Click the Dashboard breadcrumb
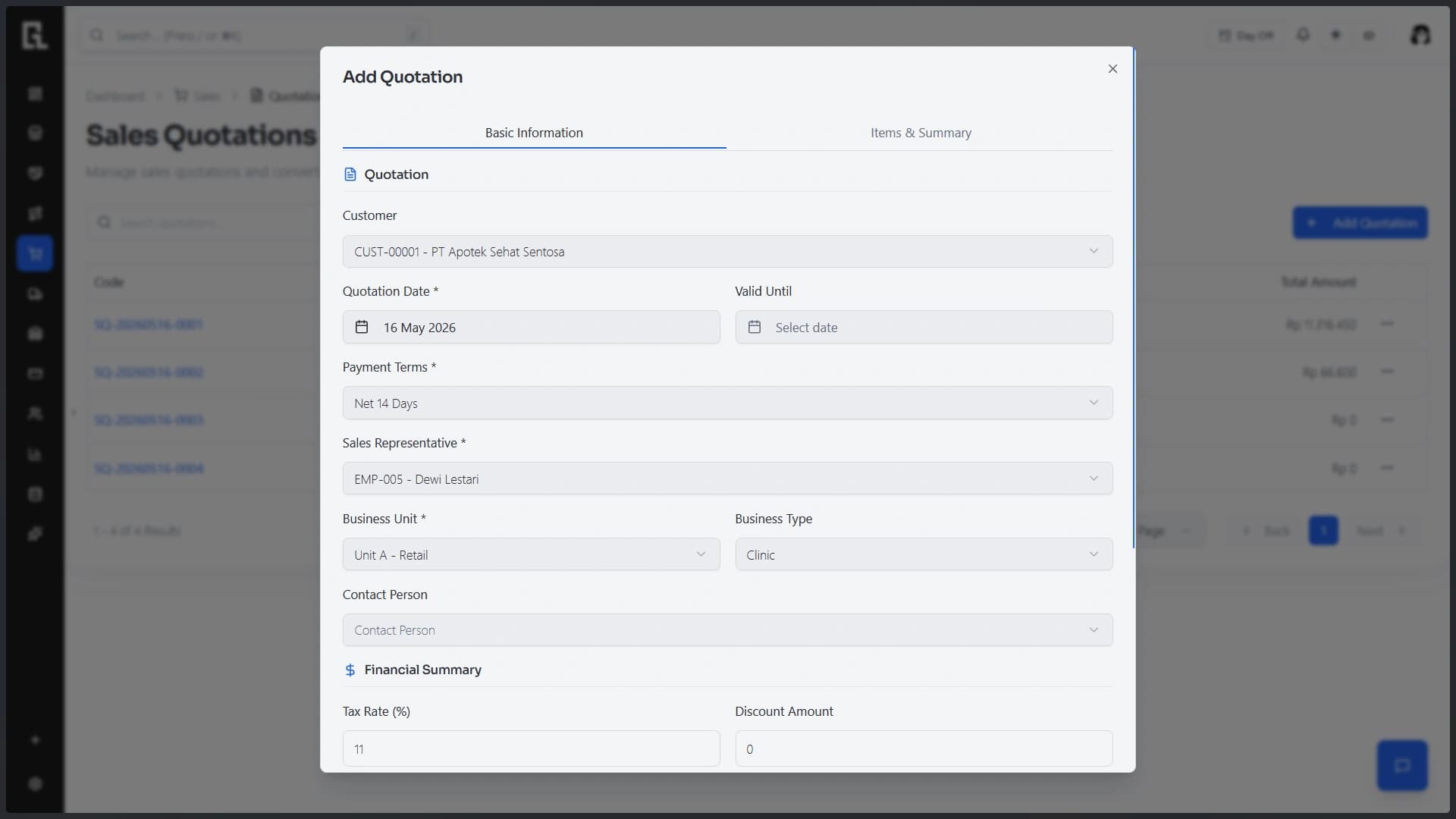Image resolution: width=1456 pixels, height=819 pixels. [x=115, y=96]
